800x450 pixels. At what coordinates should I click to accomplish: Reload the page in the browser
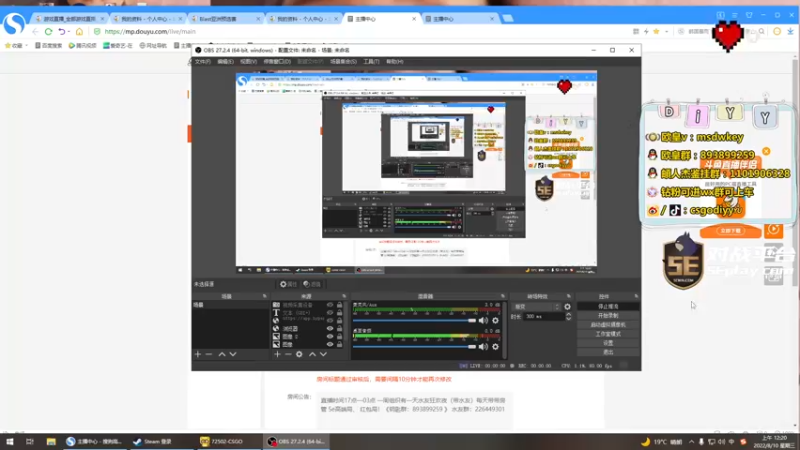tap(48, 32)
